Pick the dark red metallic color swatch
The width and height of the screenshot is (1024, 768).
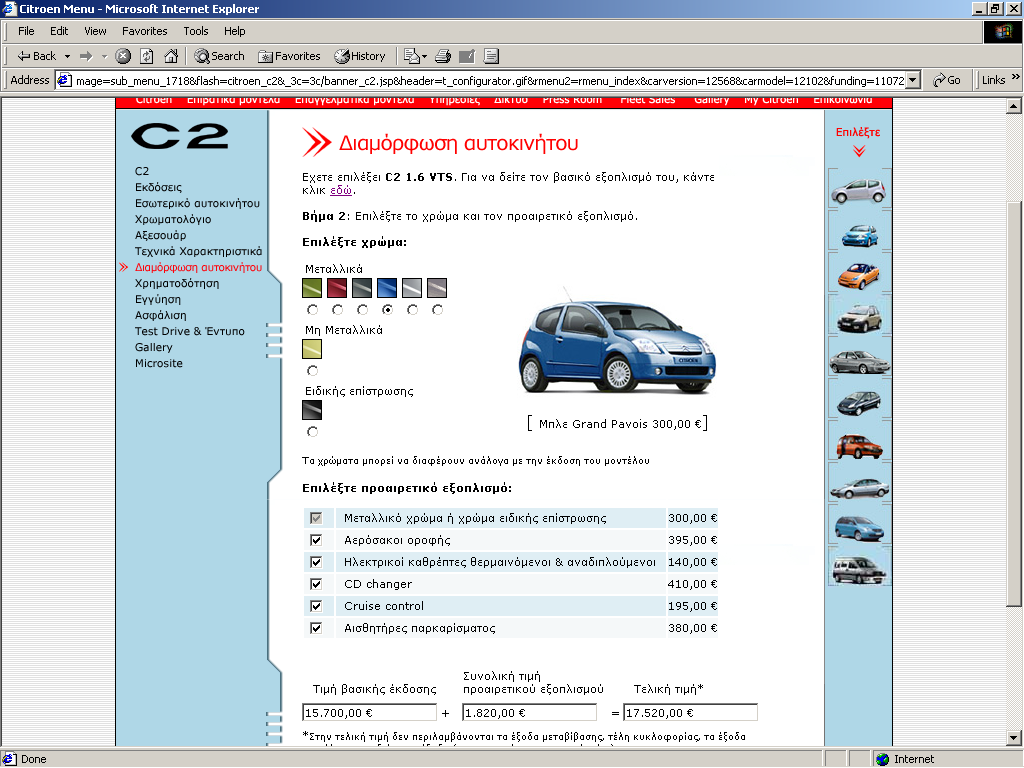(337, 288)
